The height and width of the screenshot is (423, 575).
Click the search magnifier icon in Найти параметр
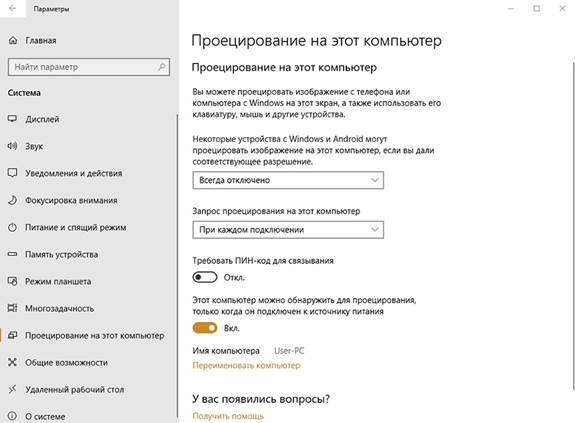162,67
